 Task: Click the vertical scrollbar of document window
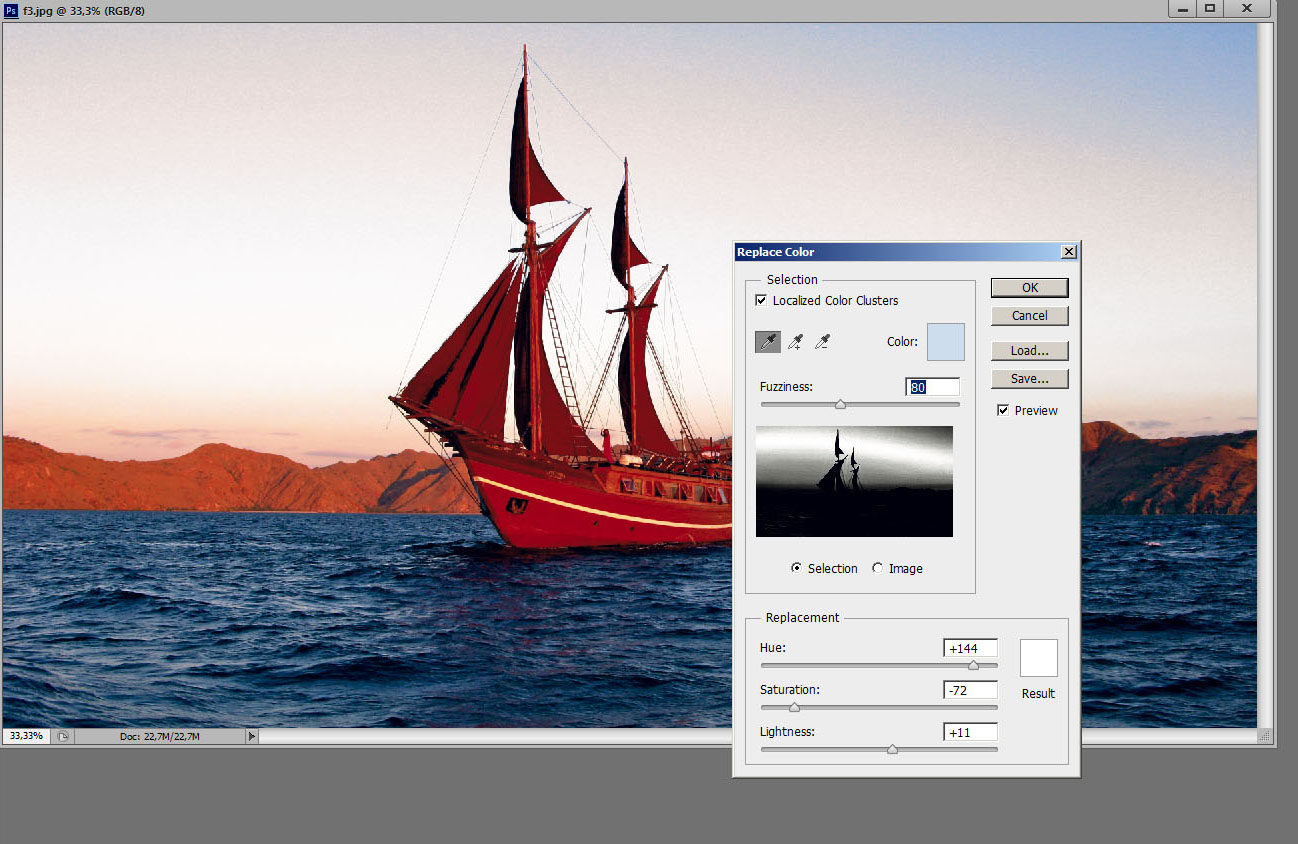1266,375
